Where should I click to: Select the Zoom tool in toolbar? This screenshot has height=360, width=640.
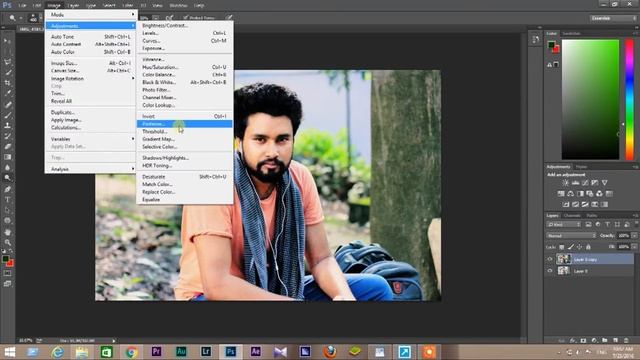tap(7, 242)
